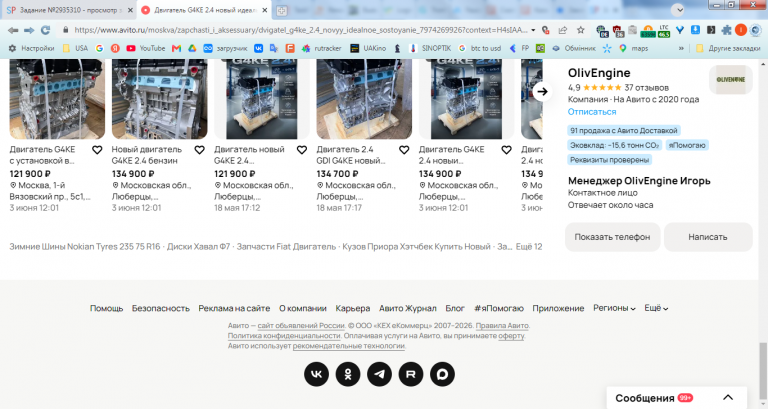Expand the Сообщения chat panel chevron
Viewport: 768px width, 409px height.
click(x=728, y=397)
